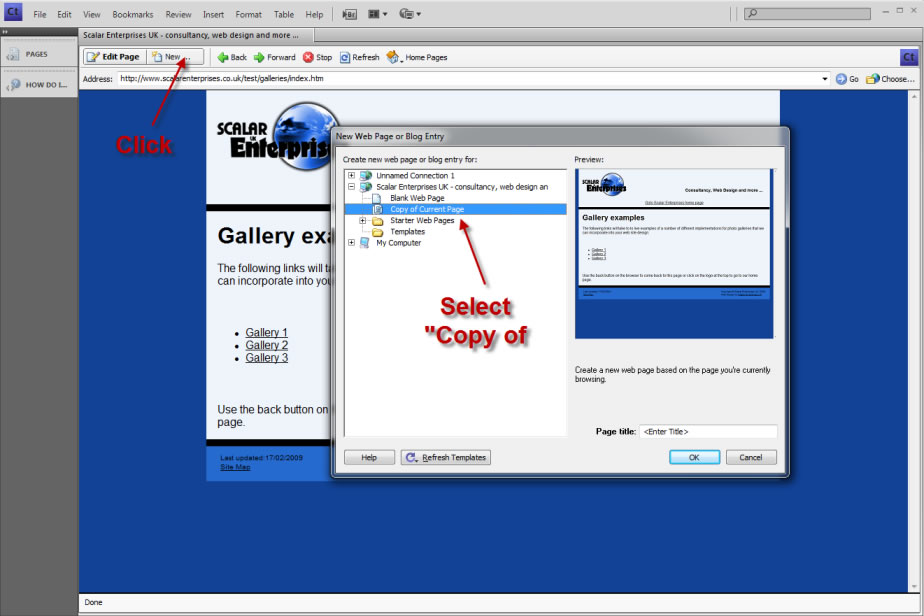Open the Edit menu
Image resolution: width=924 pixels, height=616 pixels.
[64, 14]
